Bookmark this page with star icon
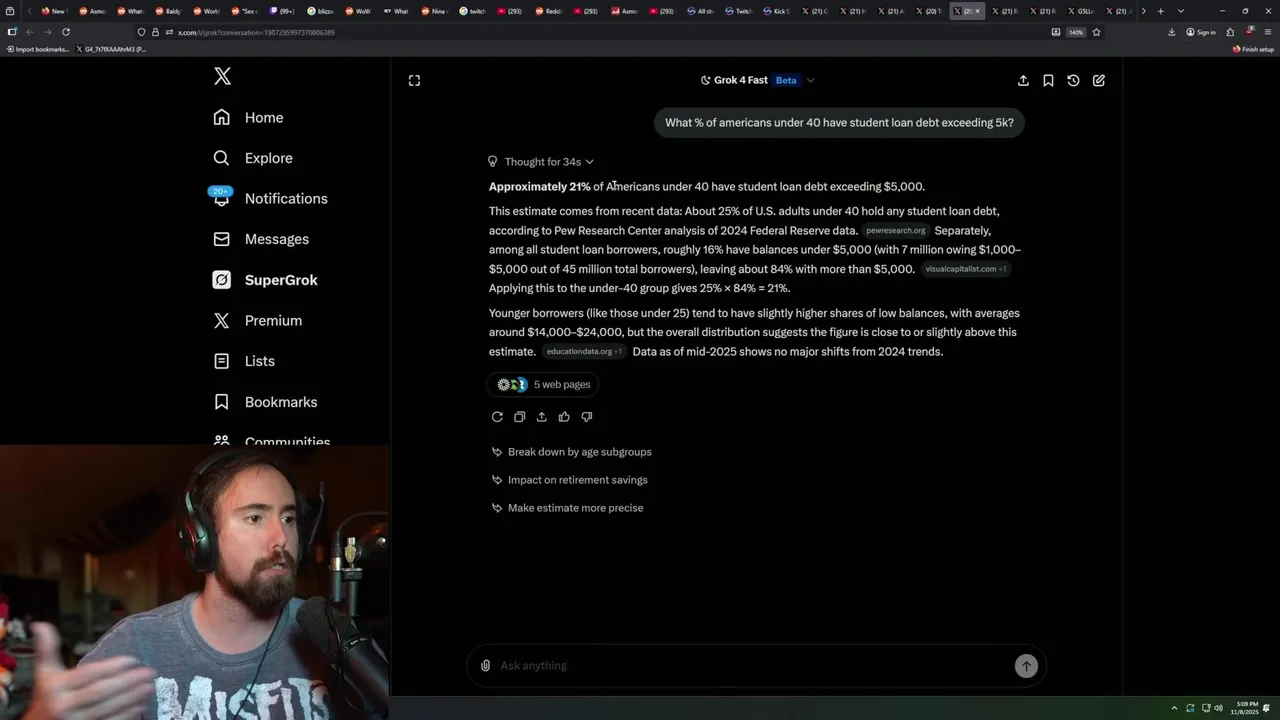The height and width of the screenshot is (720, 1280). tap(1096, 32)
